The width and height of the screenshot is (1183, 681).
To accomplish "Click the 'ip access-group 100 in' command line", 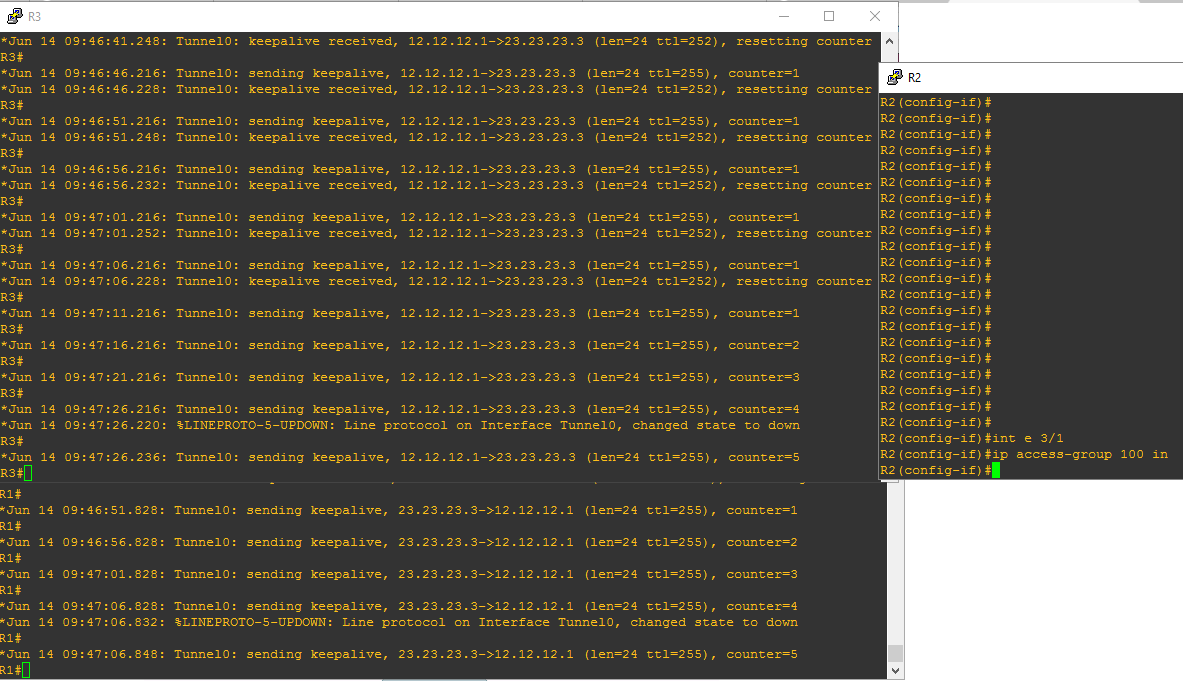I will pos(1078,454).
